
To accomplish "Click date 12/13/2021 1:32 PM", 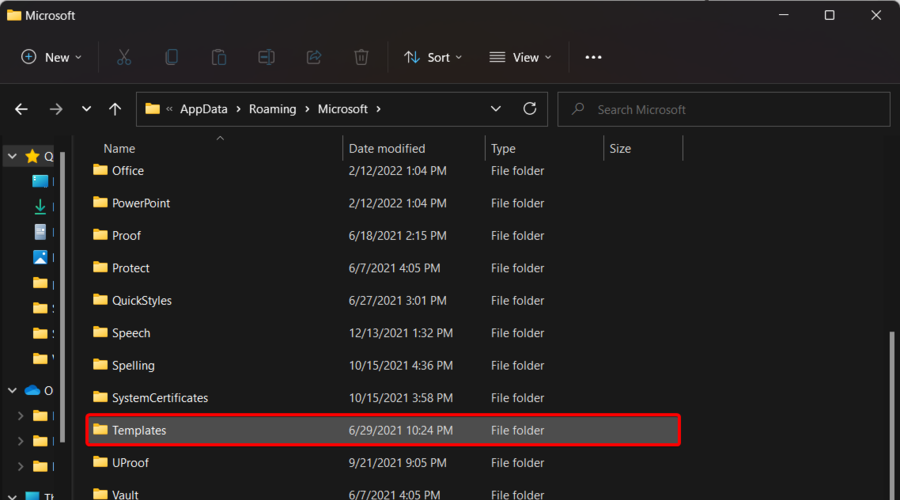I will (x=401, y=333).
